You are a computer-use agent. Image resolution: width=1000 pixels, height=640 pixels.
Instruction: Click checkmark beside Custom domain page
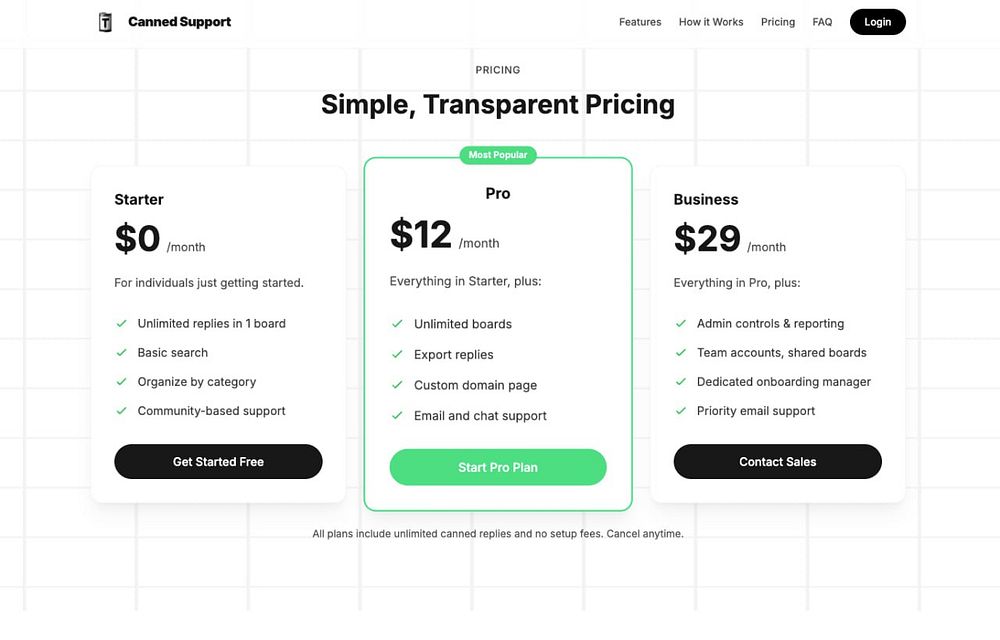397,385
